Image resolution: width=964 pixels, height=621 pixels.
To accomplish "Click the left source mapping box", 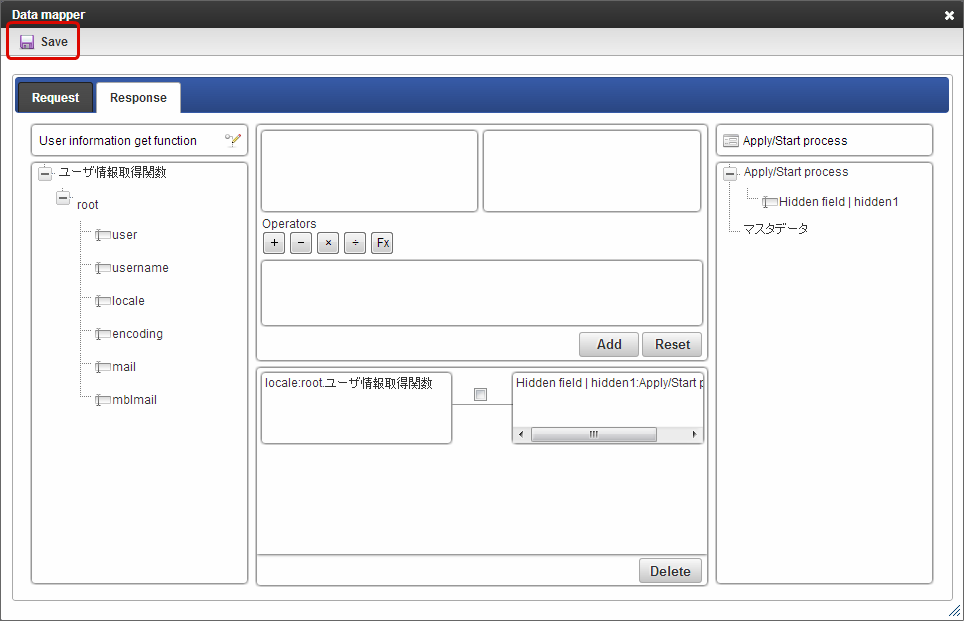I will click(369, 171).
